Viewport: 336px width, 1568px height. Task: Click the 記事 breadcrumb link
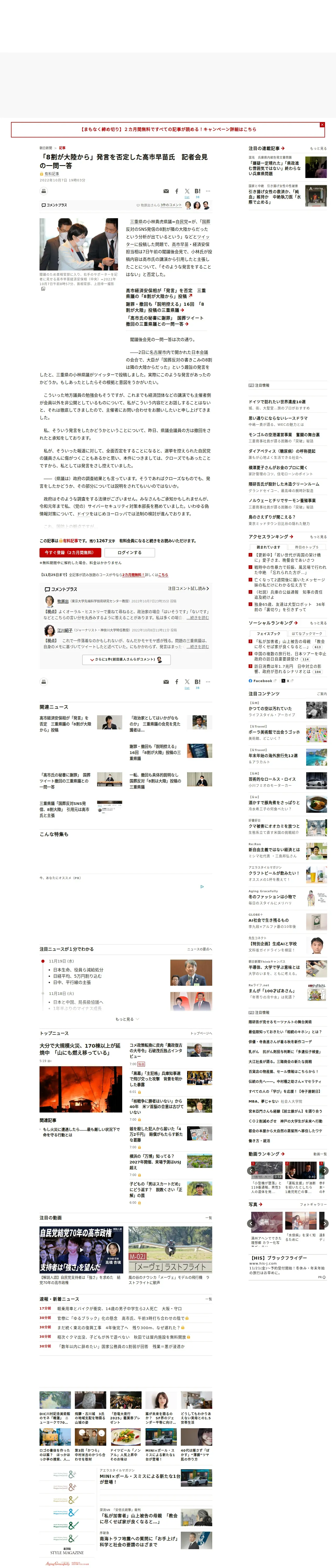click(62, 147)
